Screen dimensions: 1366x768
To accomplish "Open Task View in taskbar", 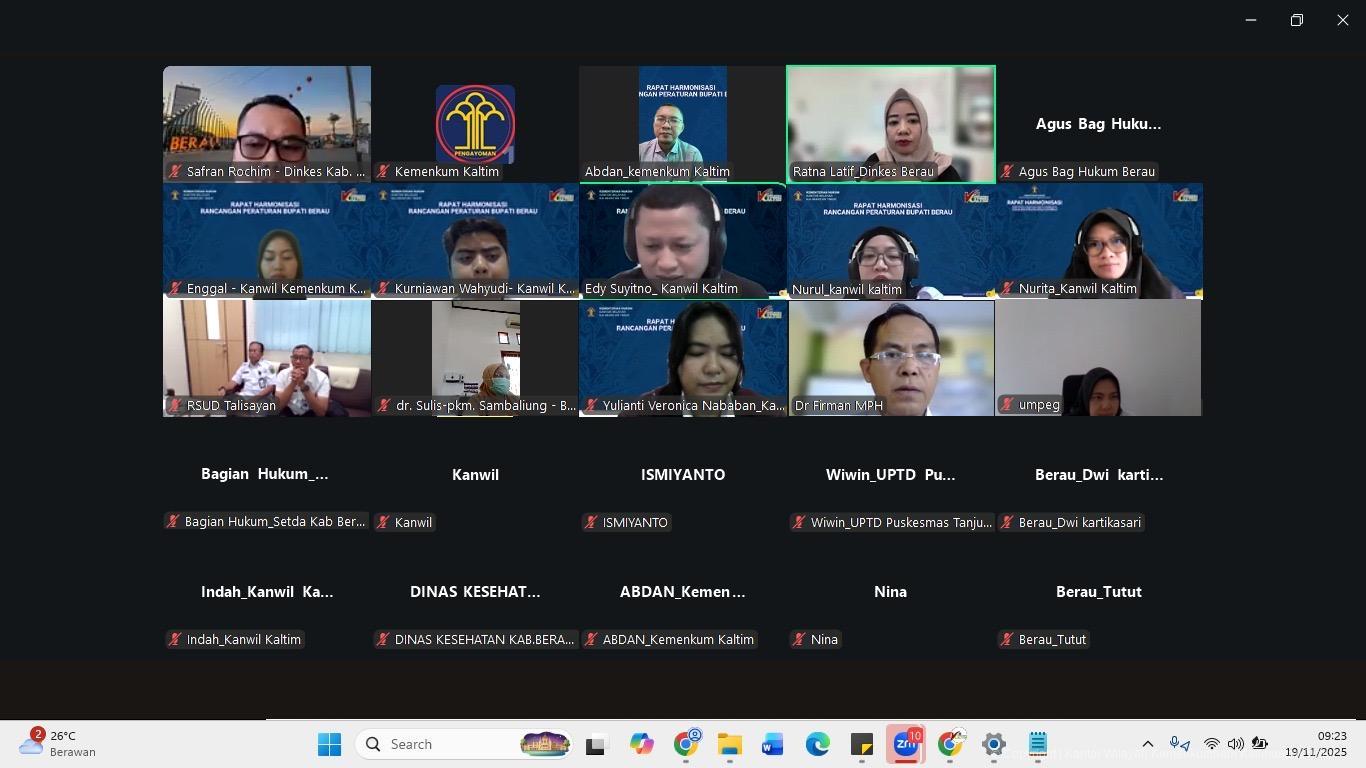I will tap(597, 744).
